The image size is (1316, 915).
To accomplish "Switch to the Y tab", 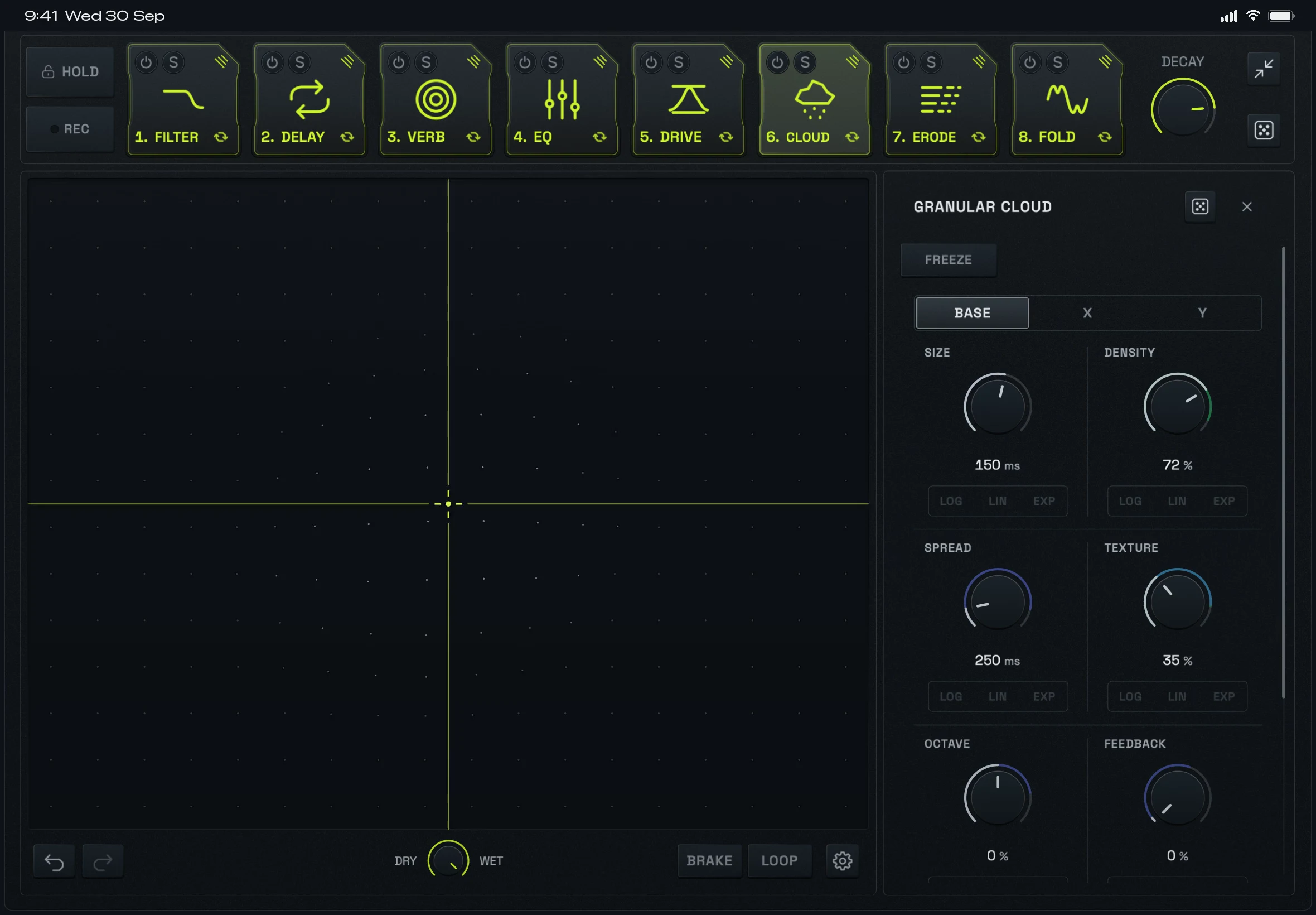I will click(x=1202, y=313).
